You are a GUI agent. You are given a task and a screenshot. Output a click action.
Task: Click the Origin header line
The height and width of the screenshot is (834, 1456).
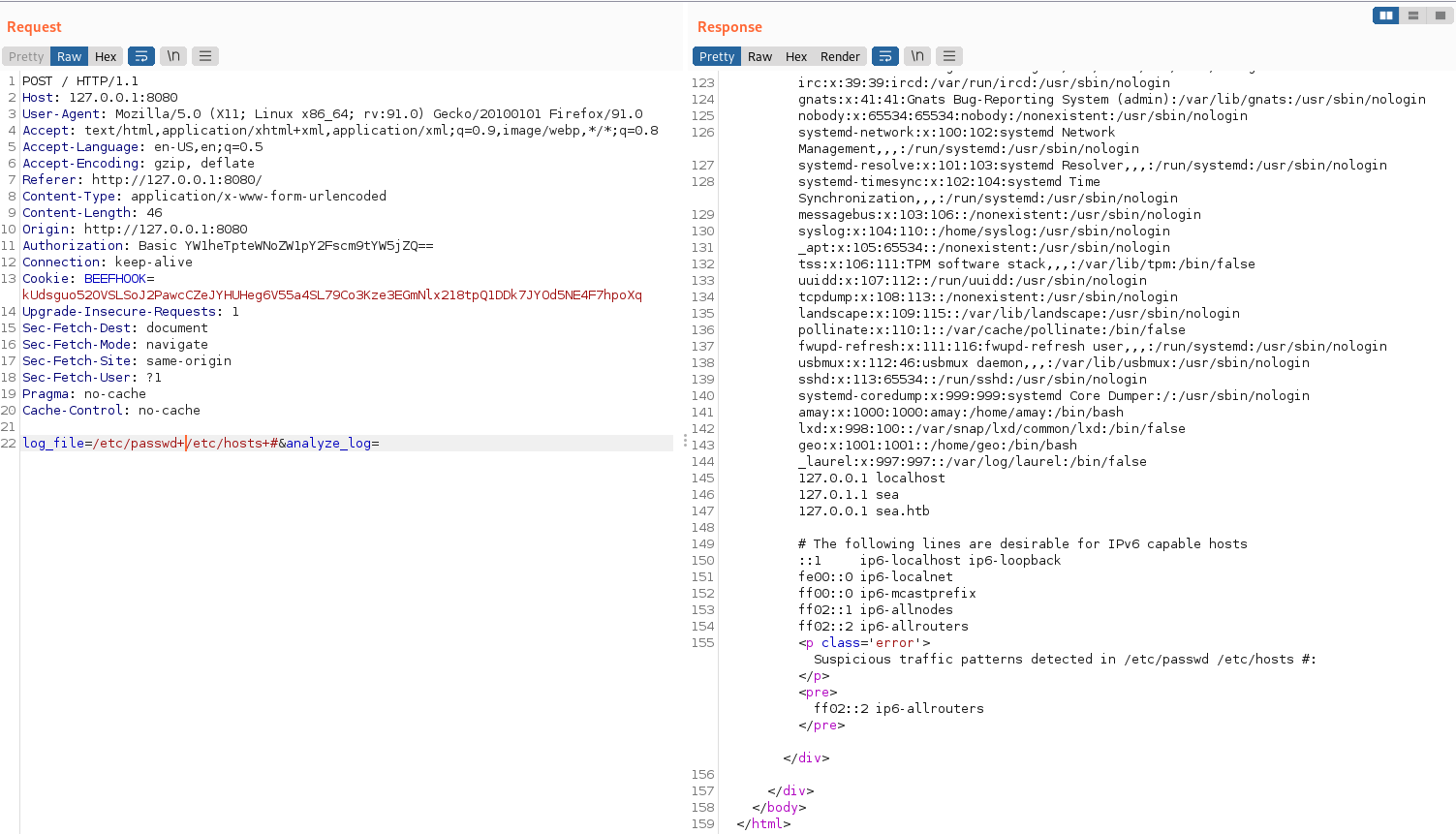(135, 230)
